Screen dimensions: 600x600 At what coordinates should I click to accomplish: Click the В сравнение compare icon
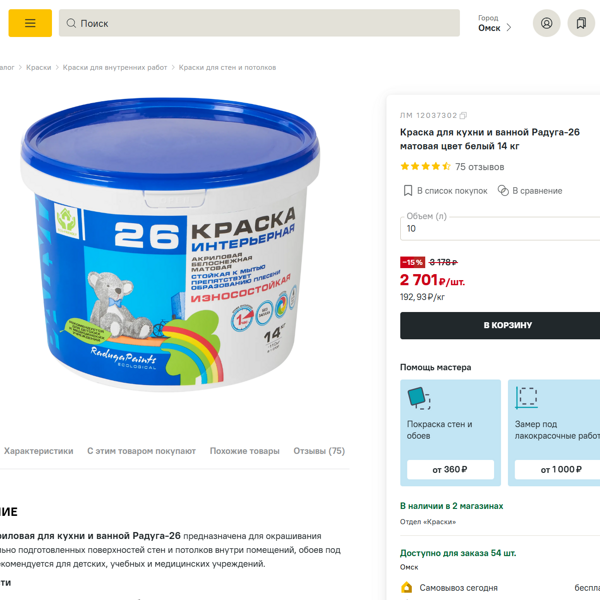[x=503, y=191]
